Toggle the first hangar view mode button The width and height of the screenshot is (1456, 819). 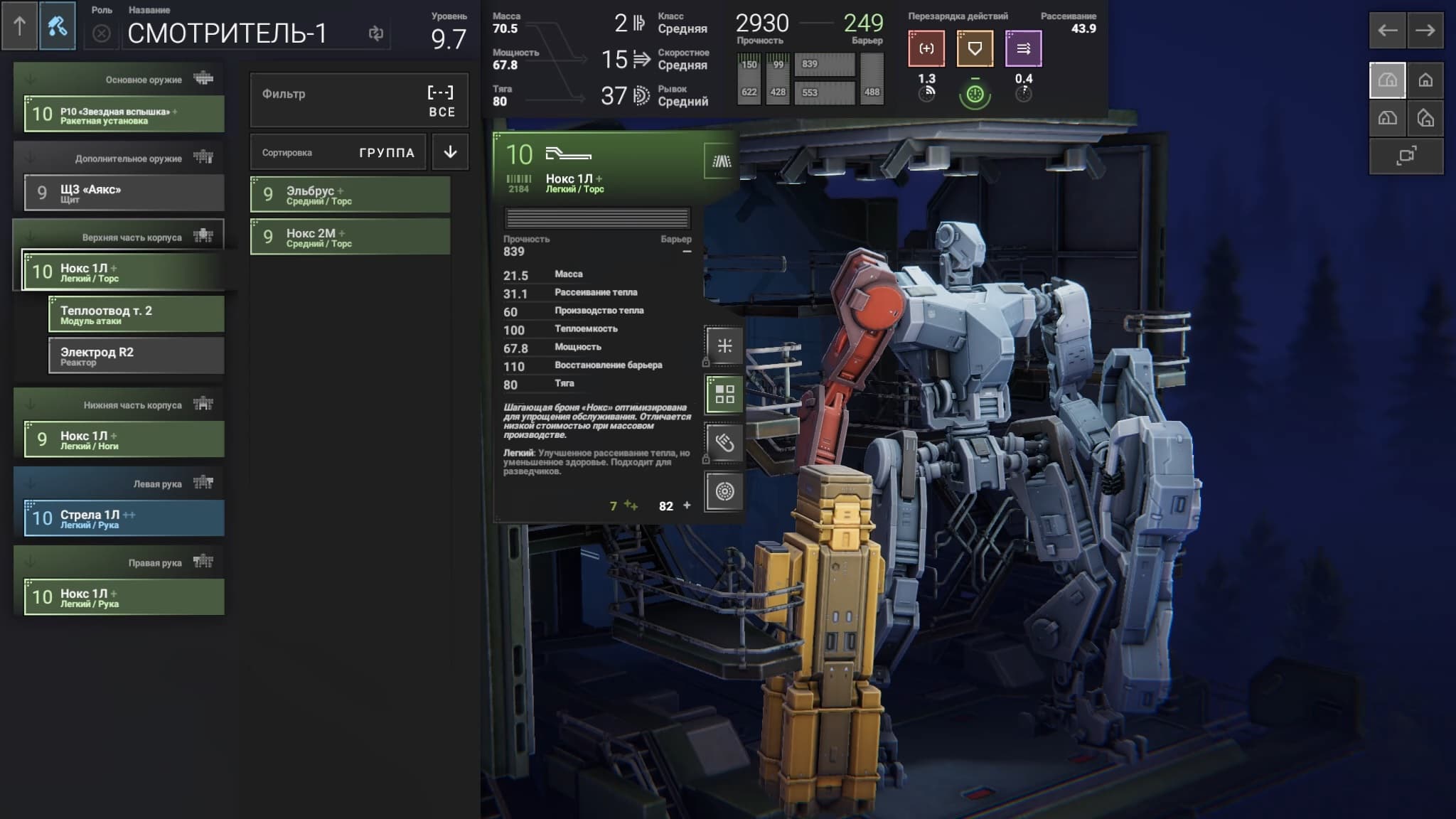(1387, 80)
